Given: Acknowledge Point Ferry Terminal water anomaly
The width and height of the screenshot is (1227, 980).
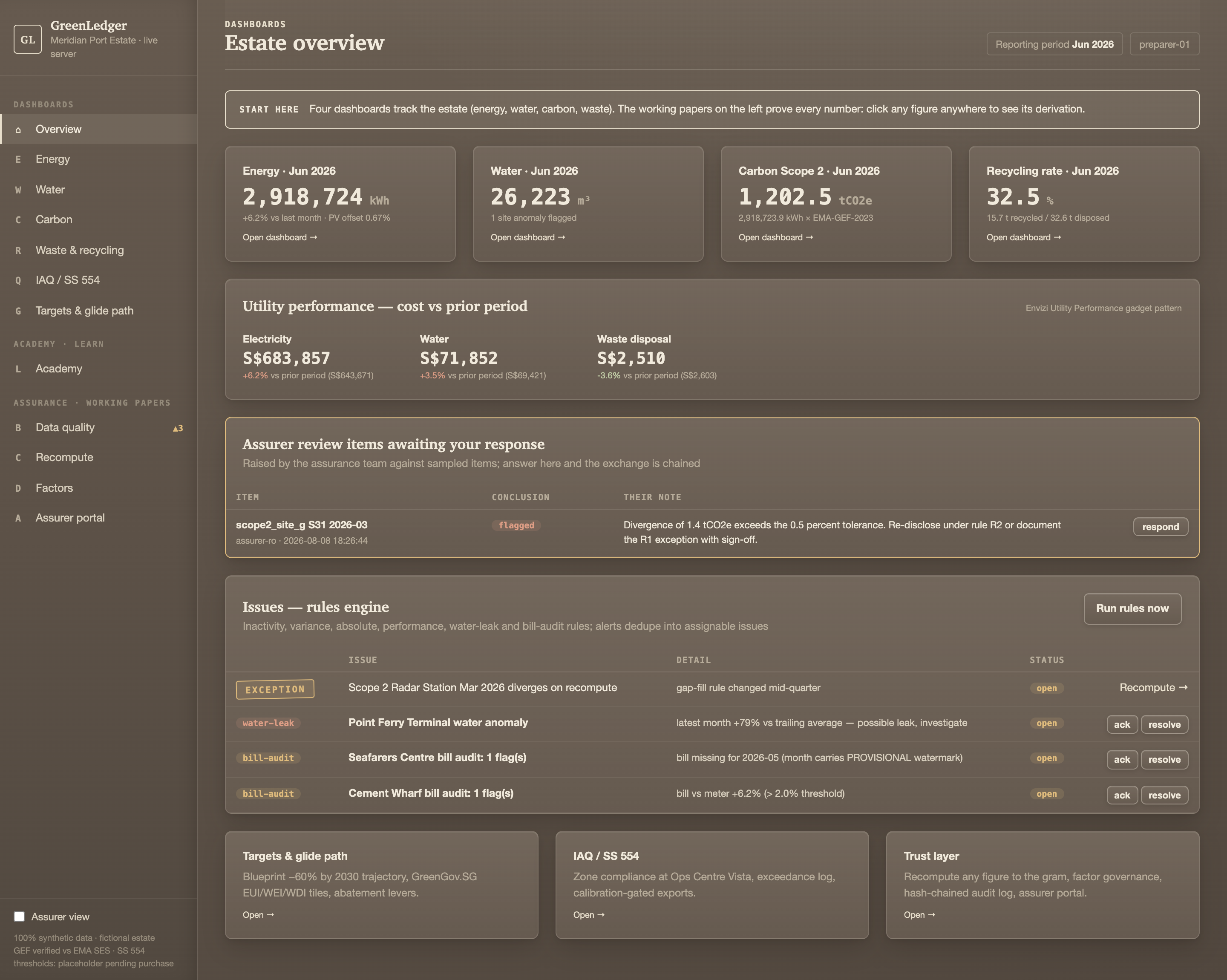Looking at the screenshot, I should 1121,724.
